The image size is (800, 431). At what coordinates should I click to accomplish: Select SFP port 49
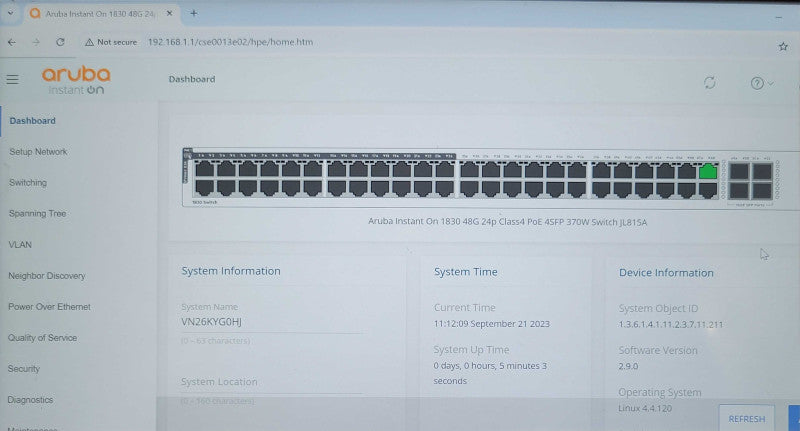(x=739, y=171)
